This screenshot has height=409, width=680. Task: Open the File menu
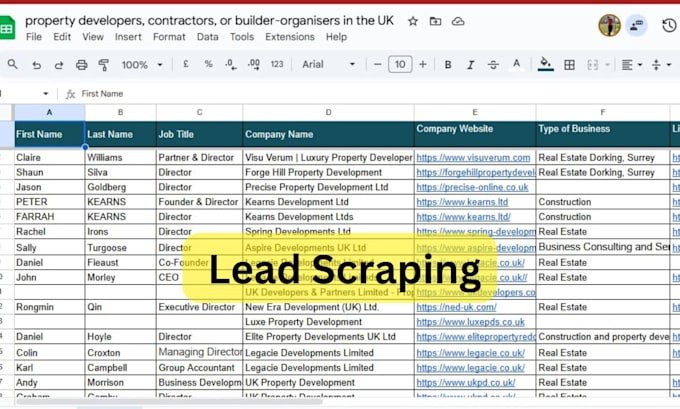tap(34, 37)
